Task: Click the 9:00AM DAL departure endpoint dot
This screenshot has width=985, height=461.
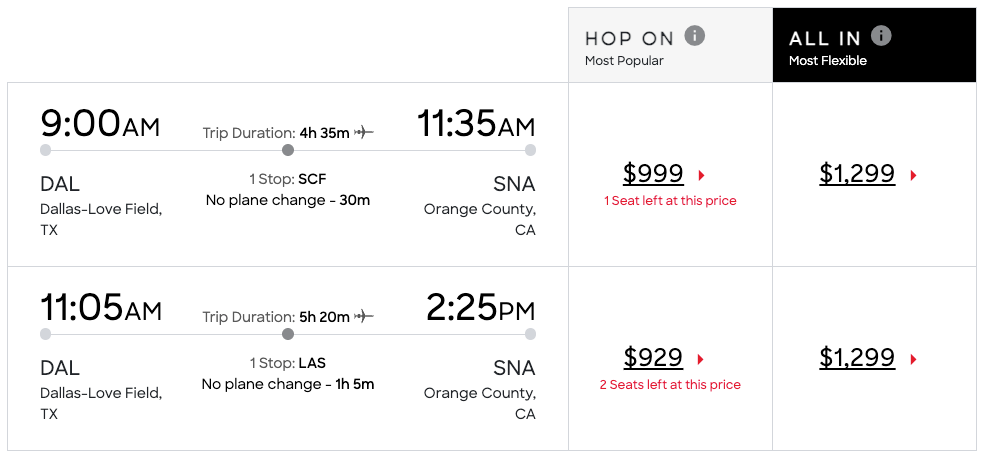Action: coord(45,150)
